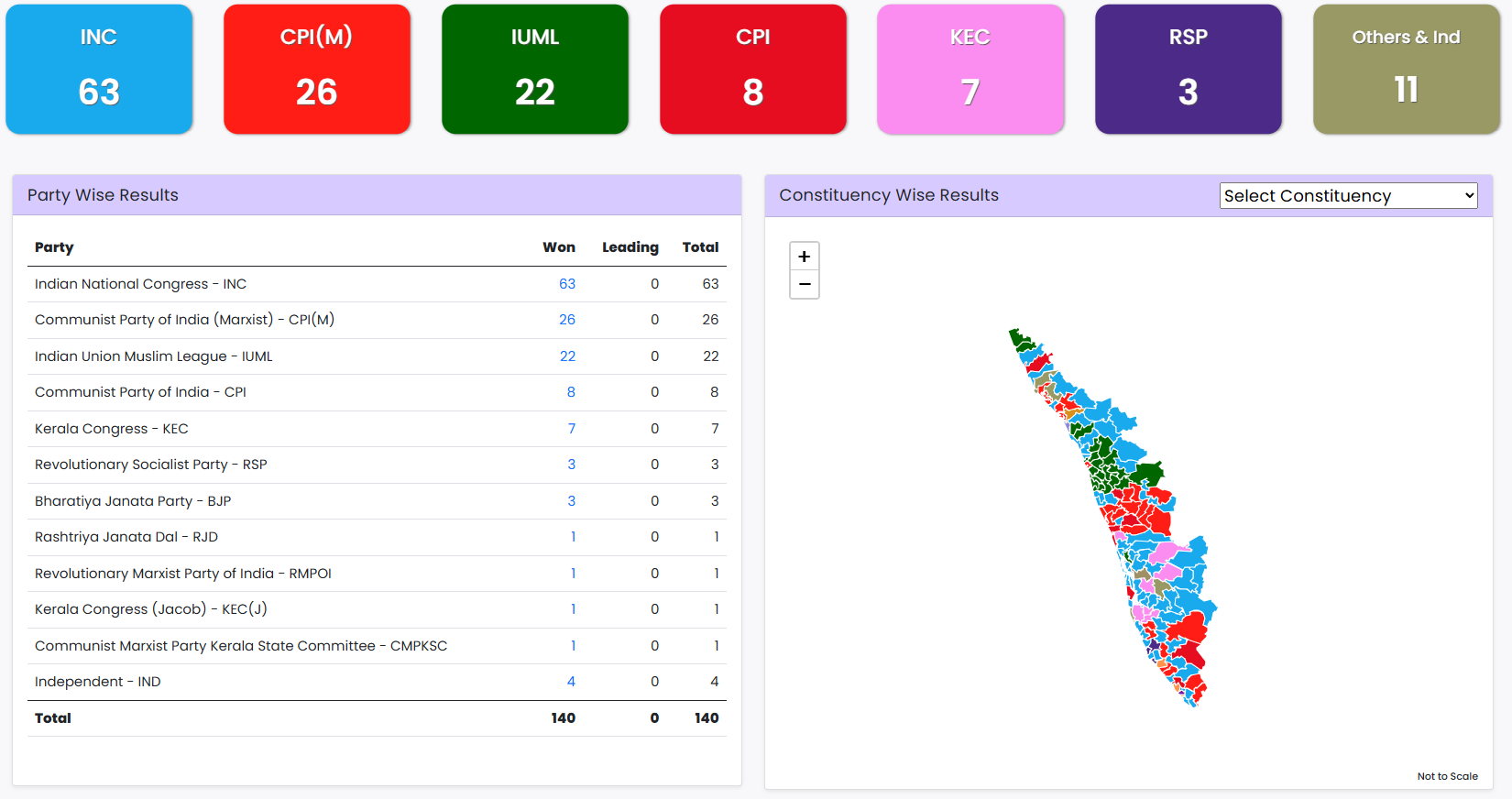Click the 'Not to Scale' map note
1512x799 pixels.
tap(1448, 776)
